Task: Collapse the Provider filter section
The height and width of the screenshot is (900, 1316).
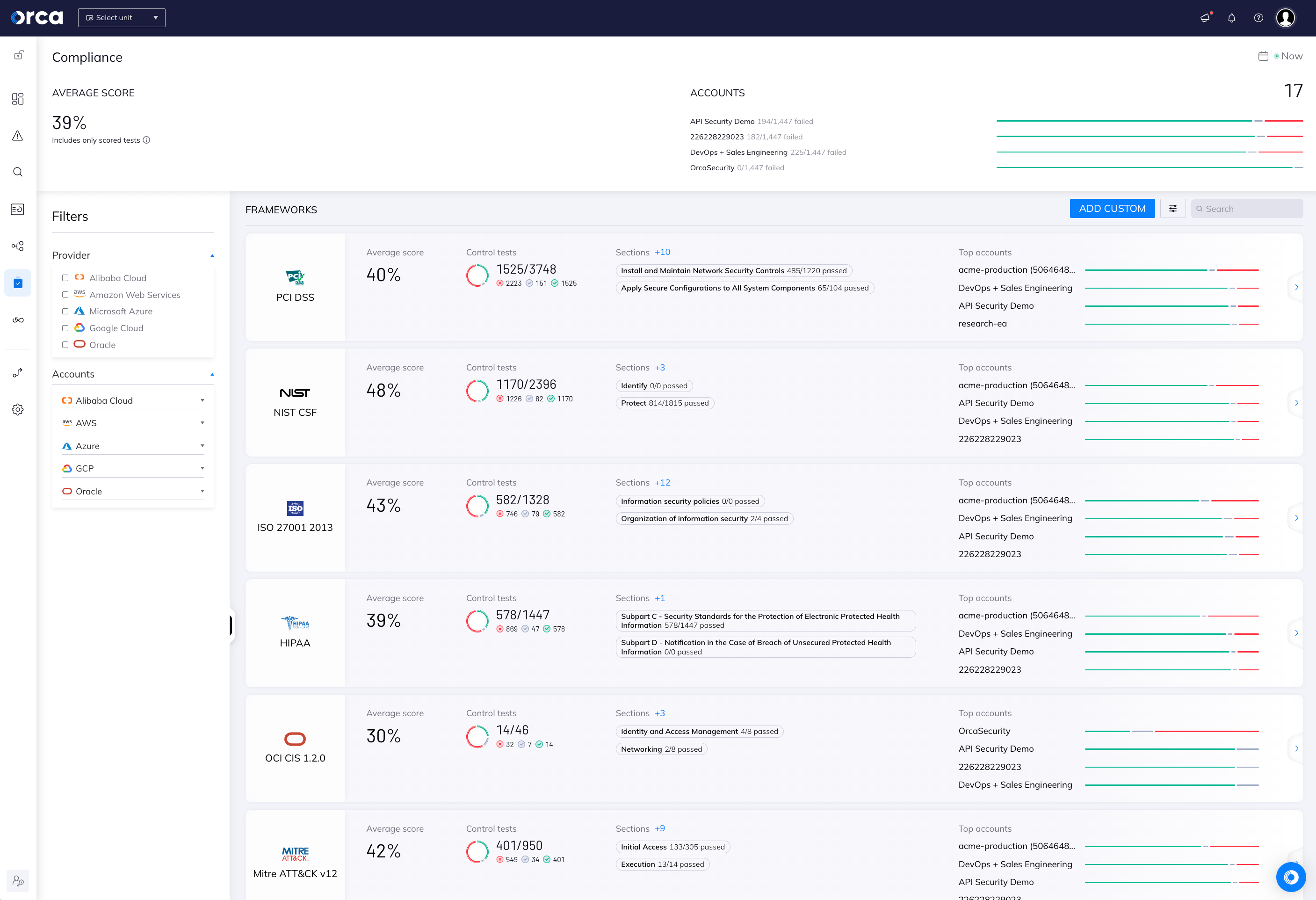Action: pyautogui.click(x=212, y=255)
